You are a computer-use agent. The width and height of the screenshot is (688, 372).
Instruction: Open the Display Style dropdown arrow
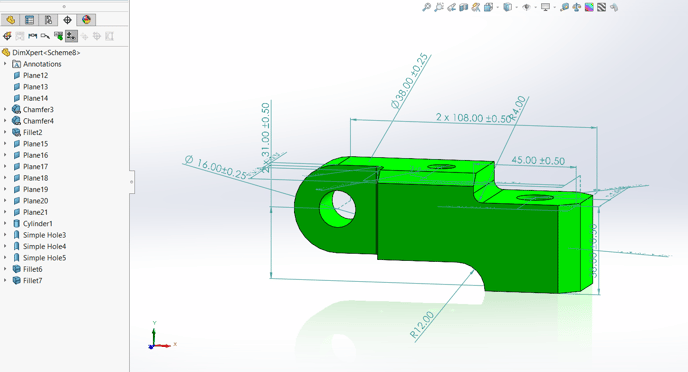point(516,7)
